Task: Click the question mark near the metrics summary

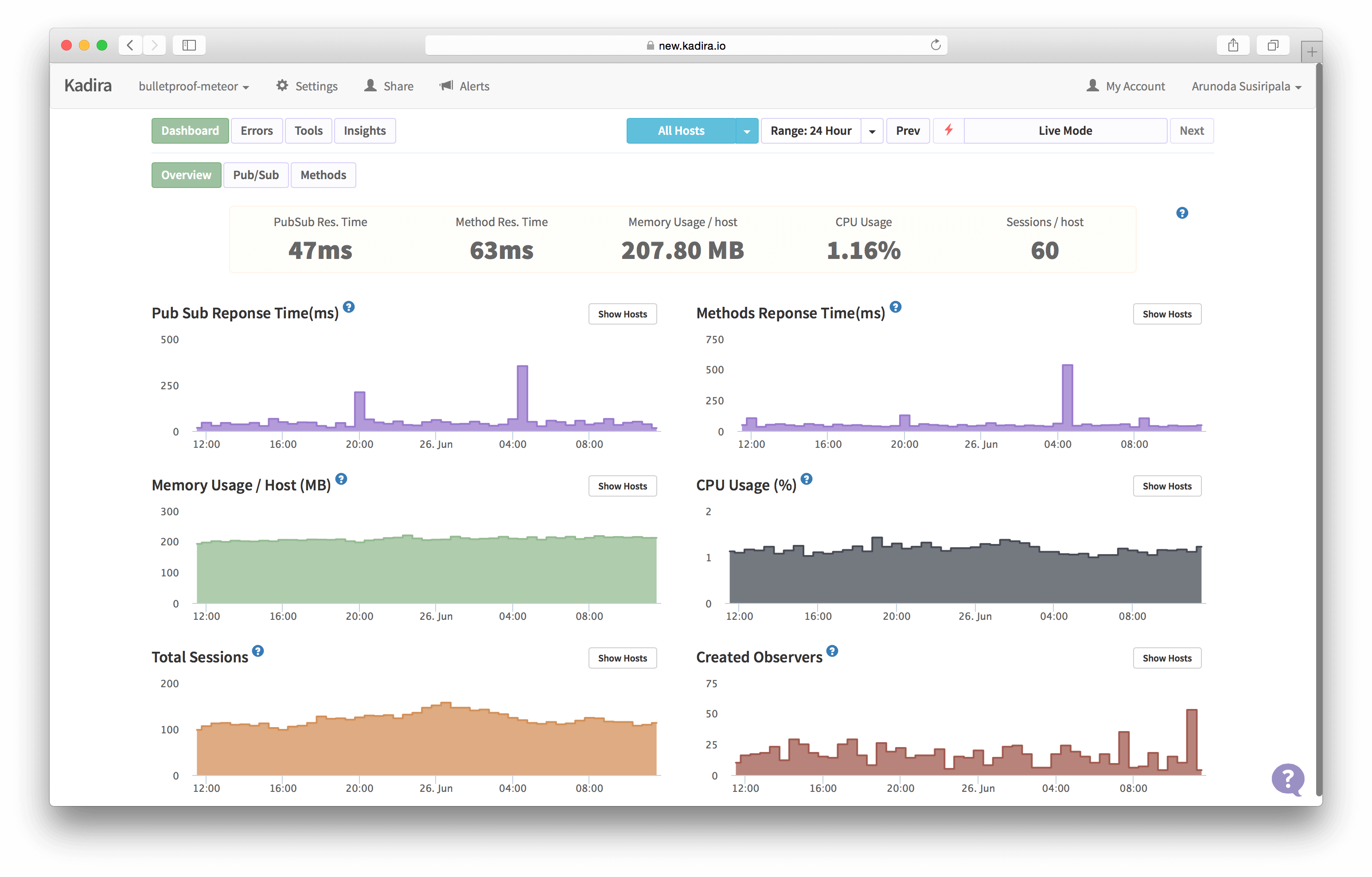Action: pos(1182,213)
